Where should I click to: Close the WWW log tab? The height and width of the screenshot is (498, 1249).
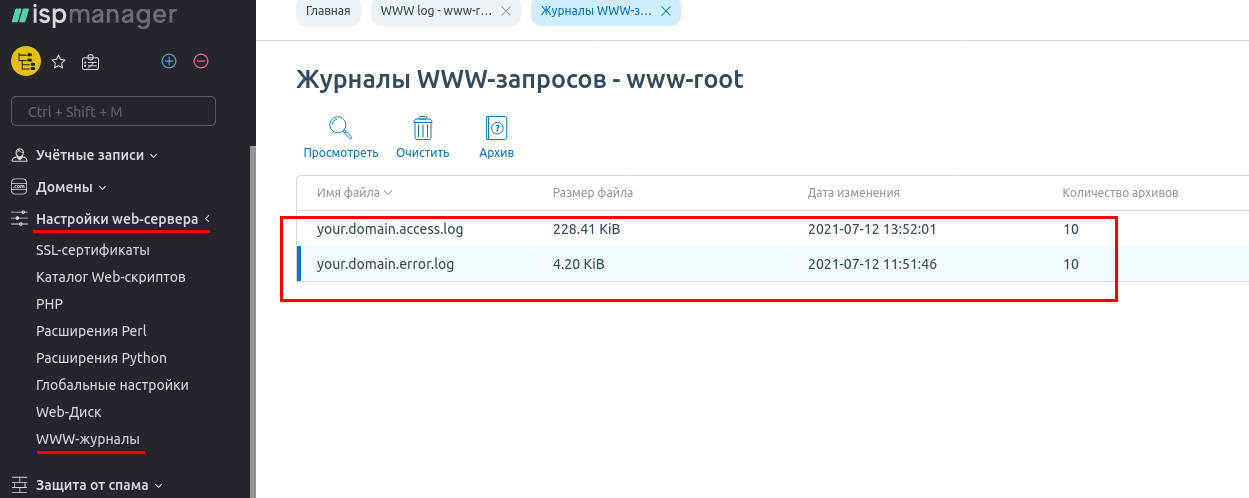[505, 11]
